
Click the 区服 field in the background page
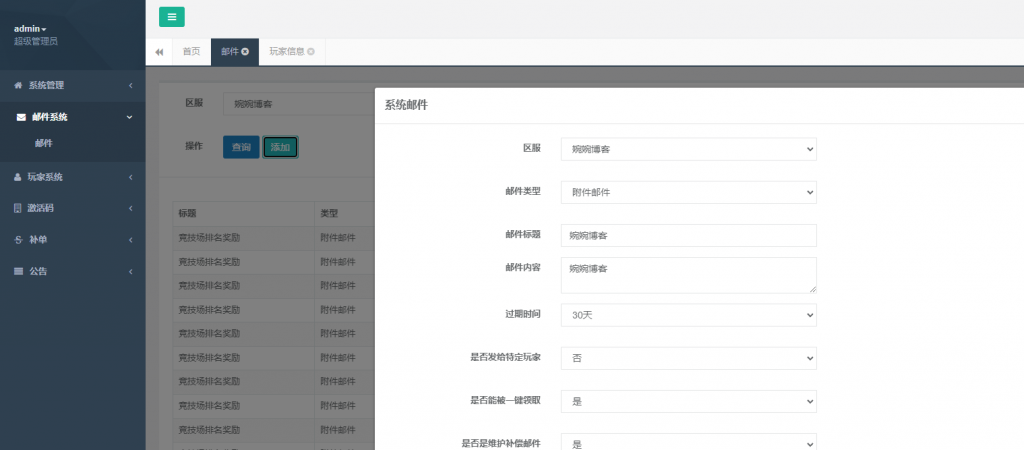(299, 103)
